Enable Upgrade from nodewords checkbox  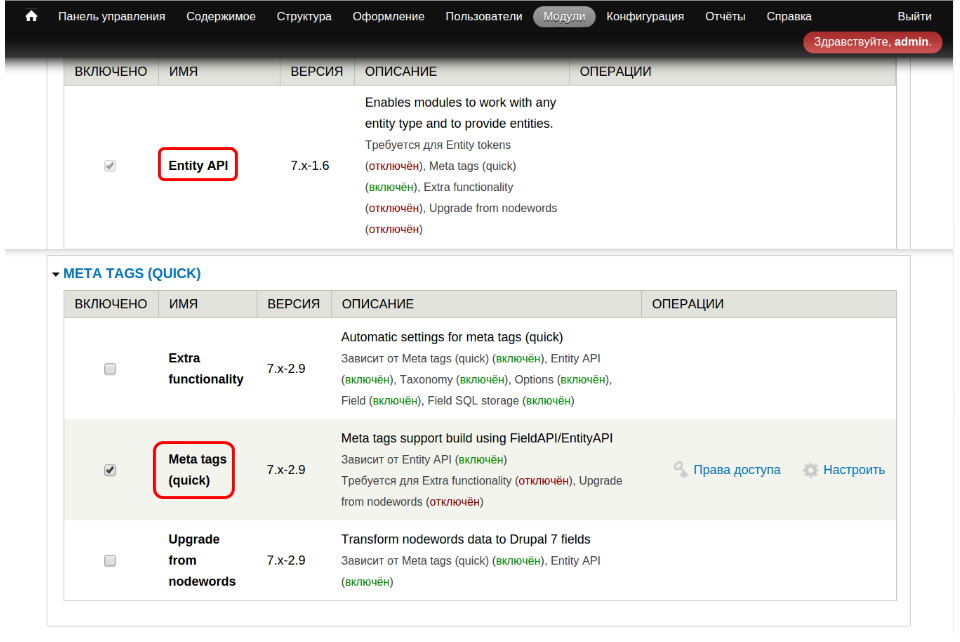point(110,560)
